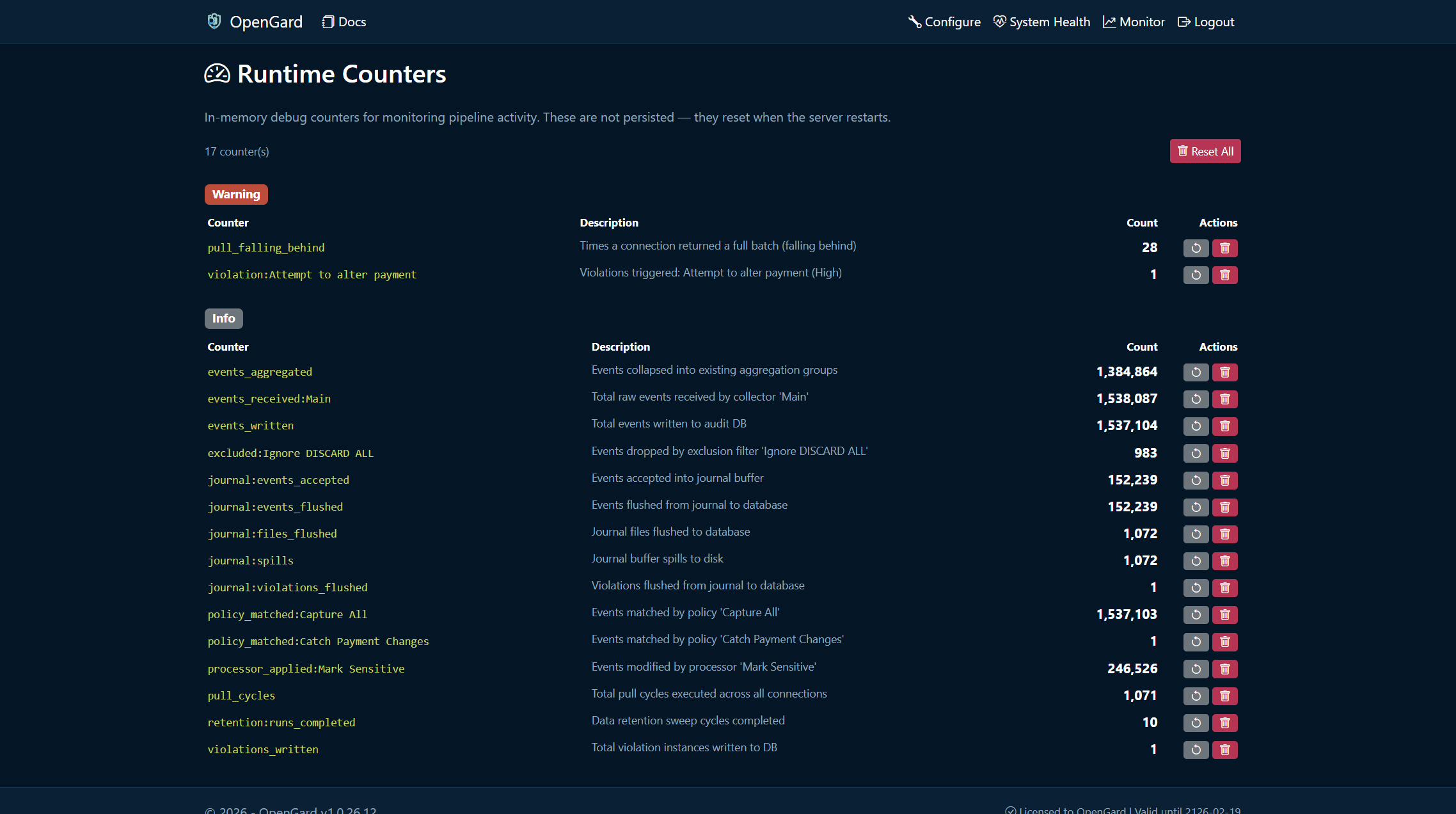The image size is (1456, 814).
Task: Delete the events_aggregated counter
Action: click(x=1225, y=372)
